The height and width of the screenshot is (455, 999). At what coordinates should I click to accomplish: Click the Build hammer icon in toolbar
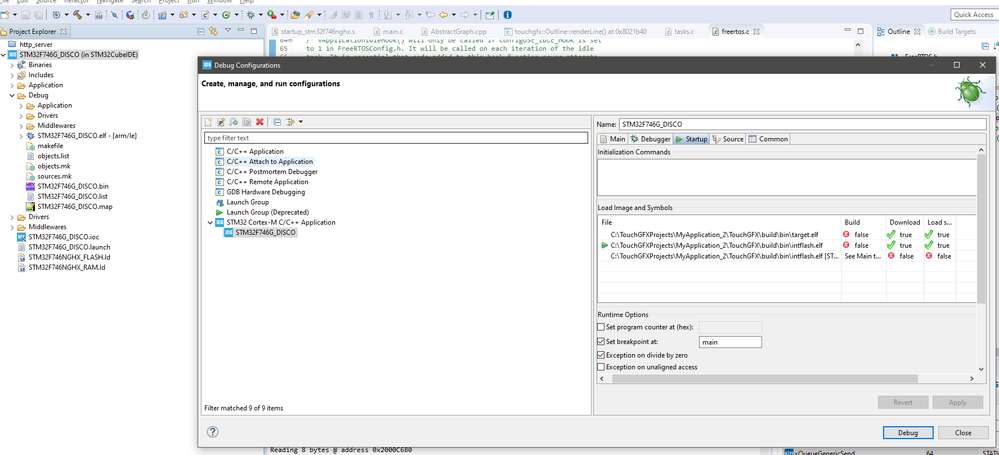[77, 14]
